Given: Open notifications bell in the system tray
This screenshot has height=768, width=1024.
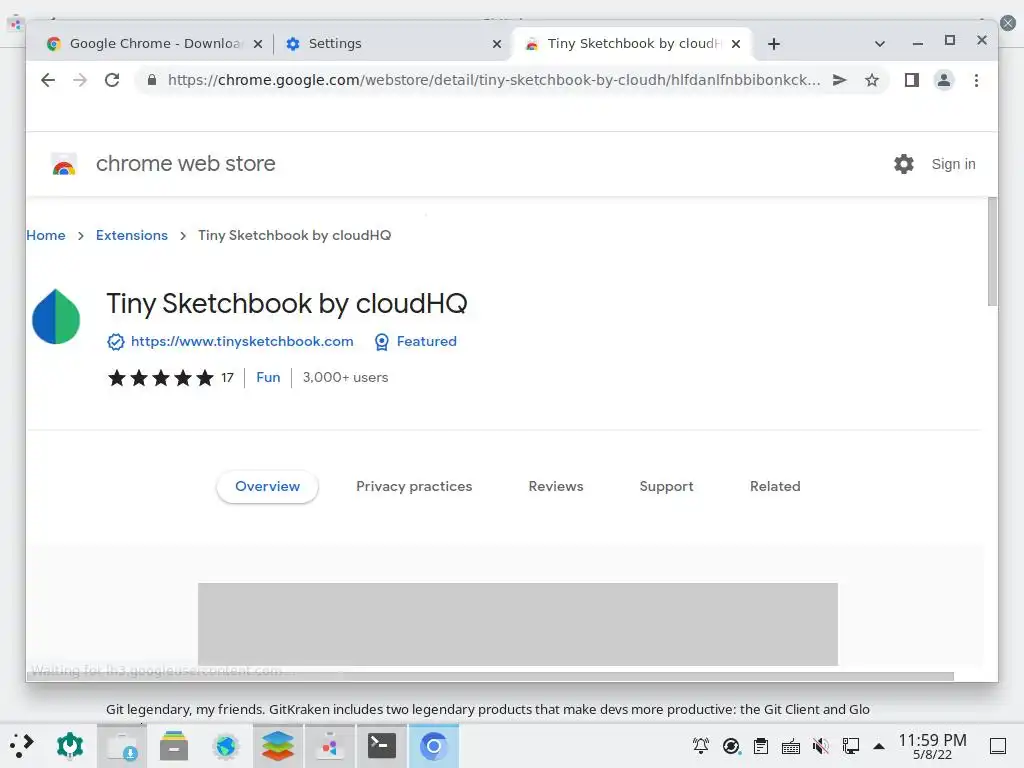Looking at the screenshot, I should (x=701, y=746).
